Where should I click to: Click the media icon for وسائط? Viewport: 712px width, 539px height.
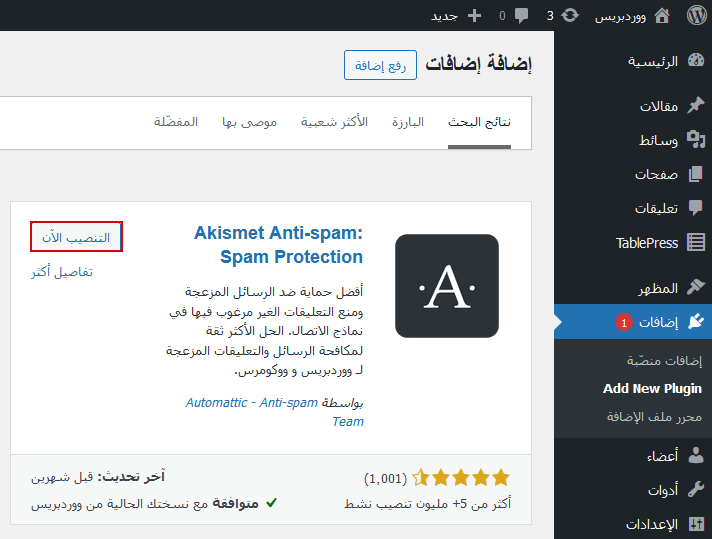coord(696,140)
